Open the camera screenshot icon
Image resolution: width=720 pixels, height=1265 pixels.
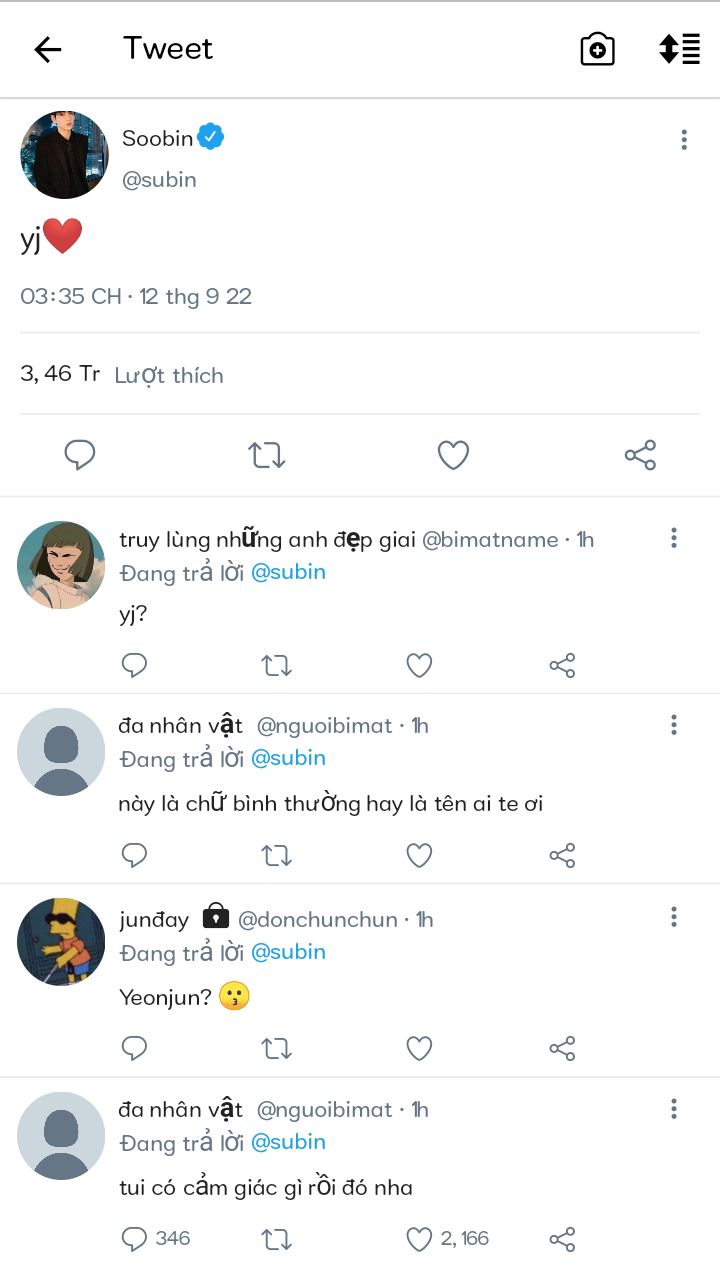[x=597, y=49]
